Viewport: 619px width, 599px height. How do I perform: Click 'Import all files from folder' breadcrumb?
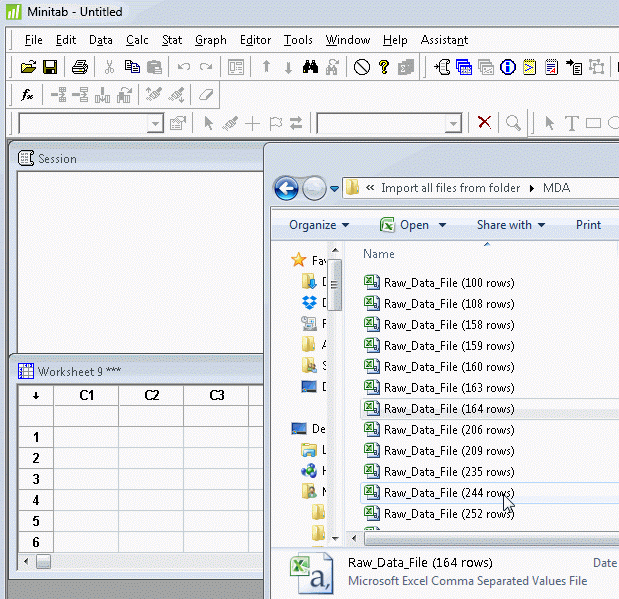tap(450, 188)
